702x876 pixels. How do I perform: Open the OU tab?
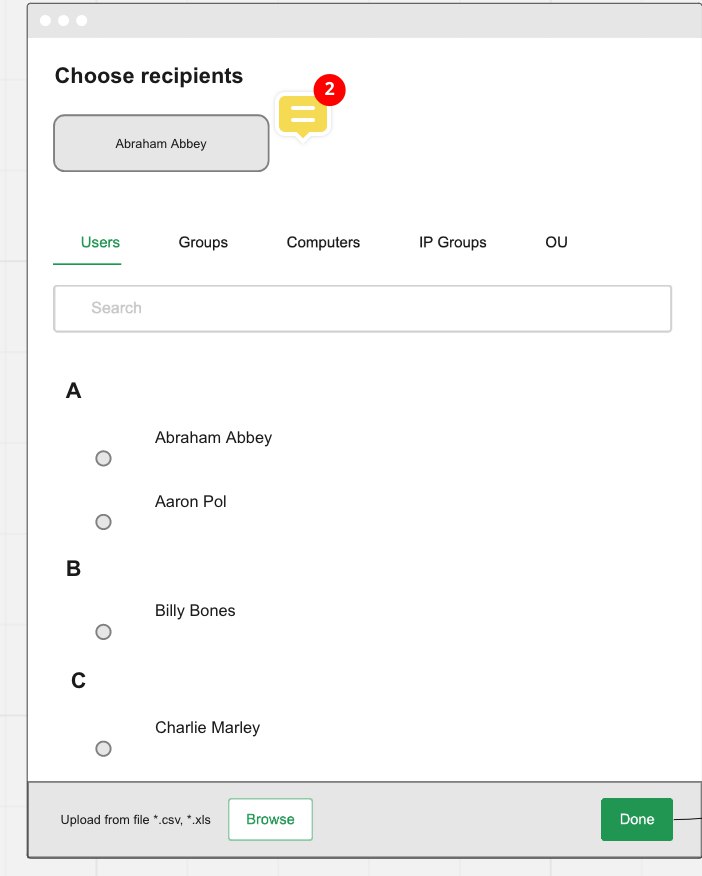click(x=556, y=242)
